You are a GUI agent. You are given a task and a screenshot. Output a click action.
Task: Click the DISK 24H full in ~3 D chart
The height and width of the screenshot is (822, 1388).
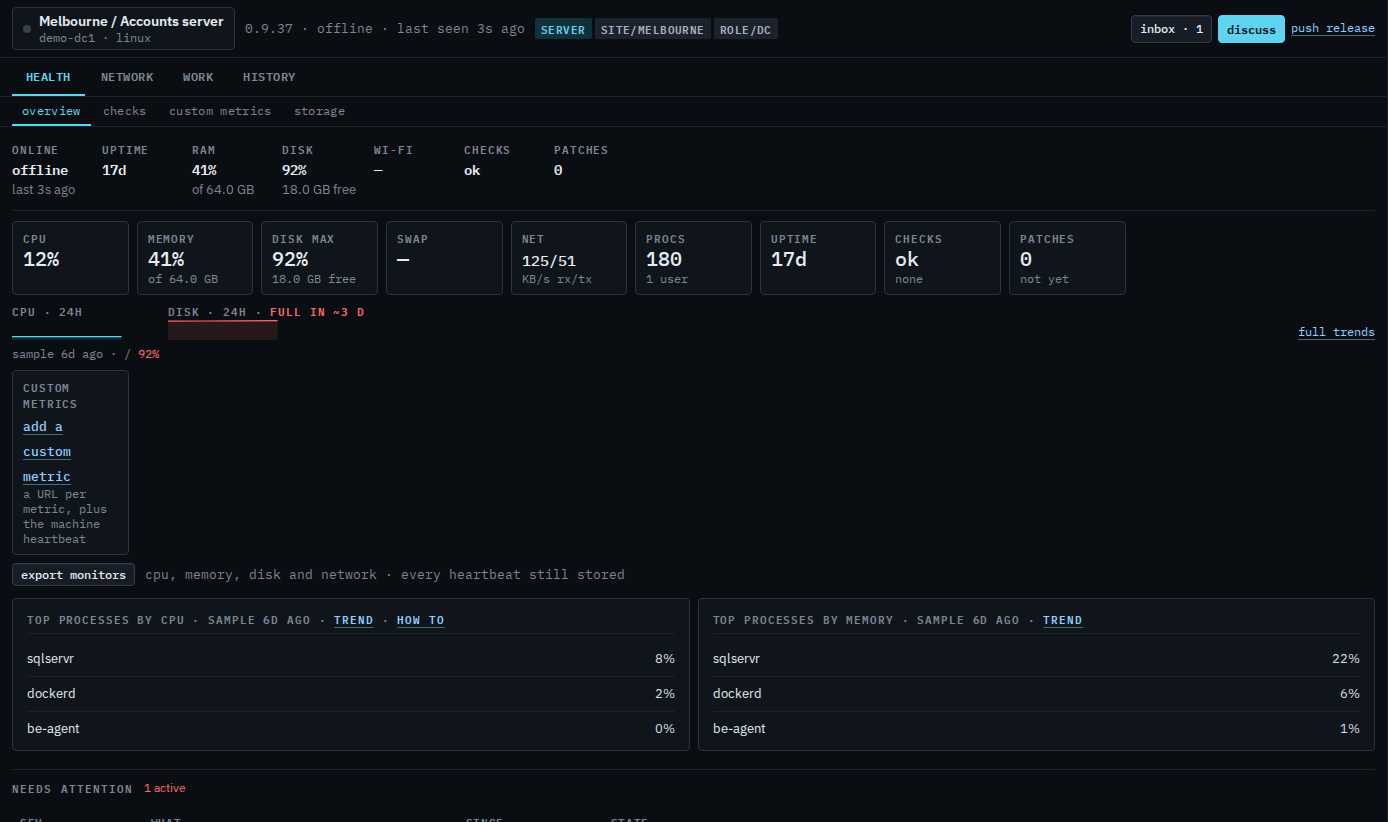click(223, 331)
